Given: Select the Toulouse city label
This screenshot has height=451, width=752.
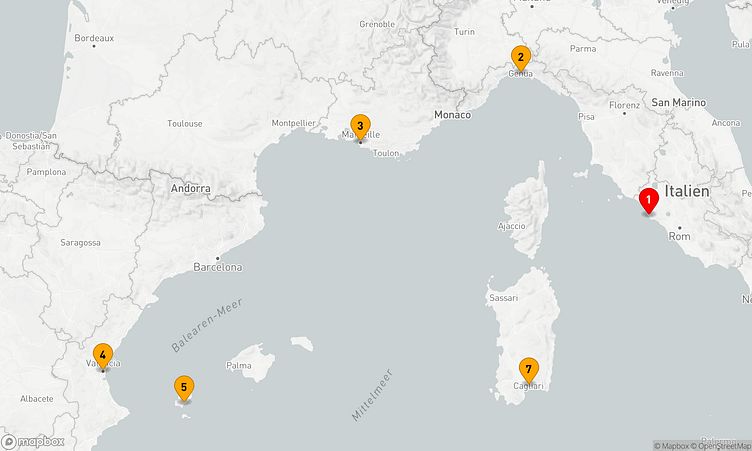Looking at the screenshot, I should click(x=185, y=124).
